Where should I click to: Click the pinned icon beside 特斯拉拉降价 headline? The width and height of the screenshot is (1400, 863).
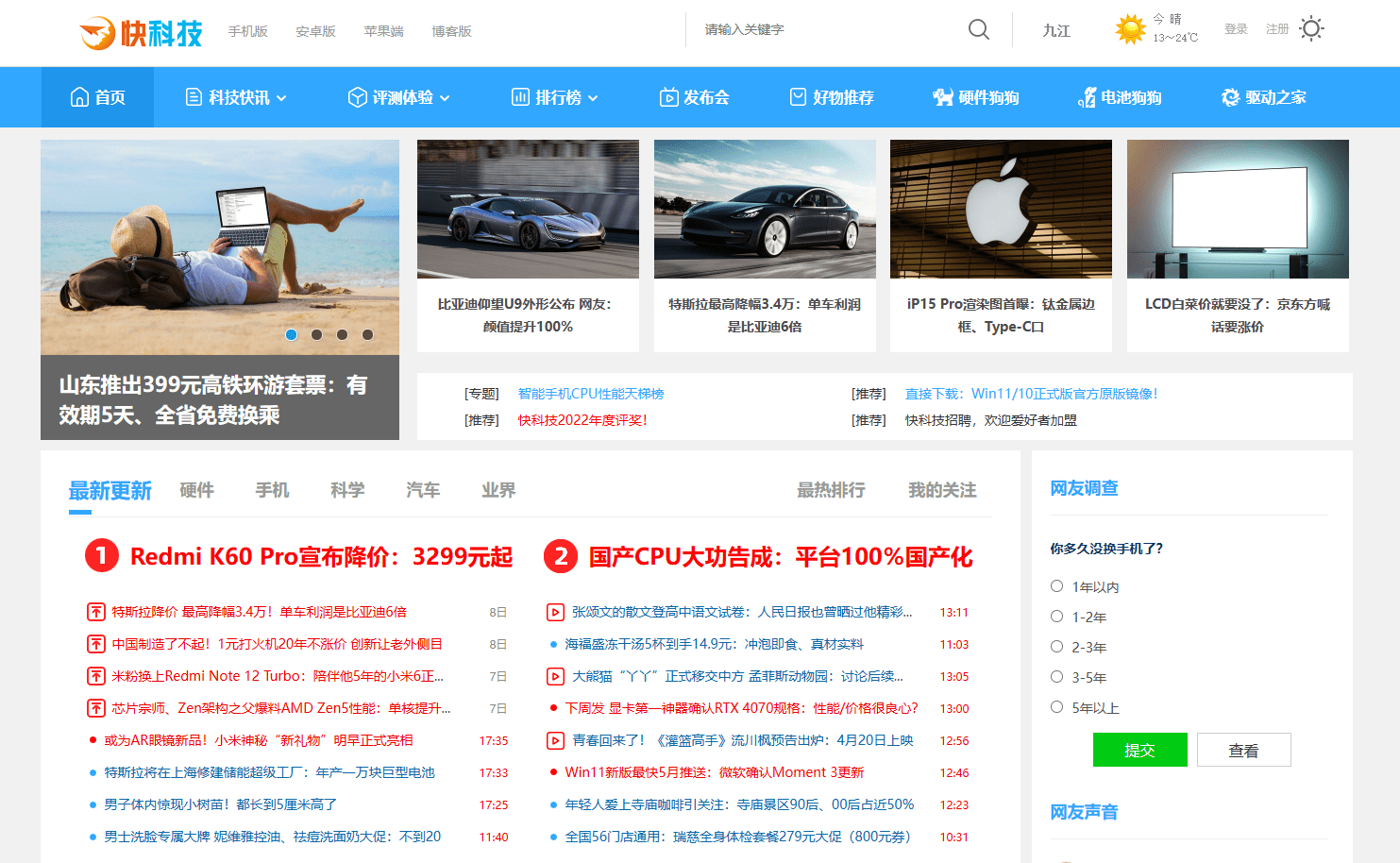tap(96, 612)
